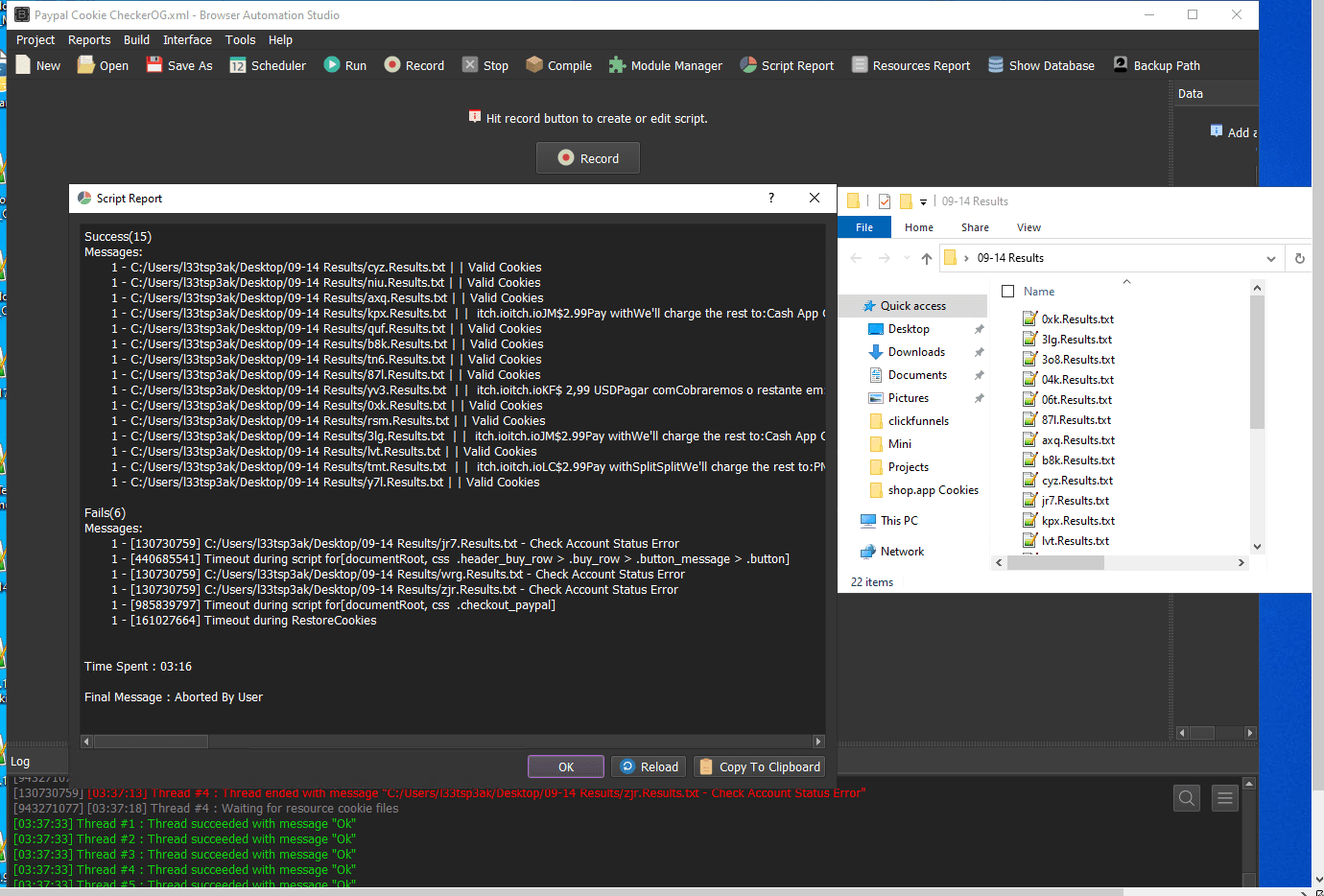Click the help question mark in Script Report
This screenshot has width=1324, height=896.
[771, 198]
